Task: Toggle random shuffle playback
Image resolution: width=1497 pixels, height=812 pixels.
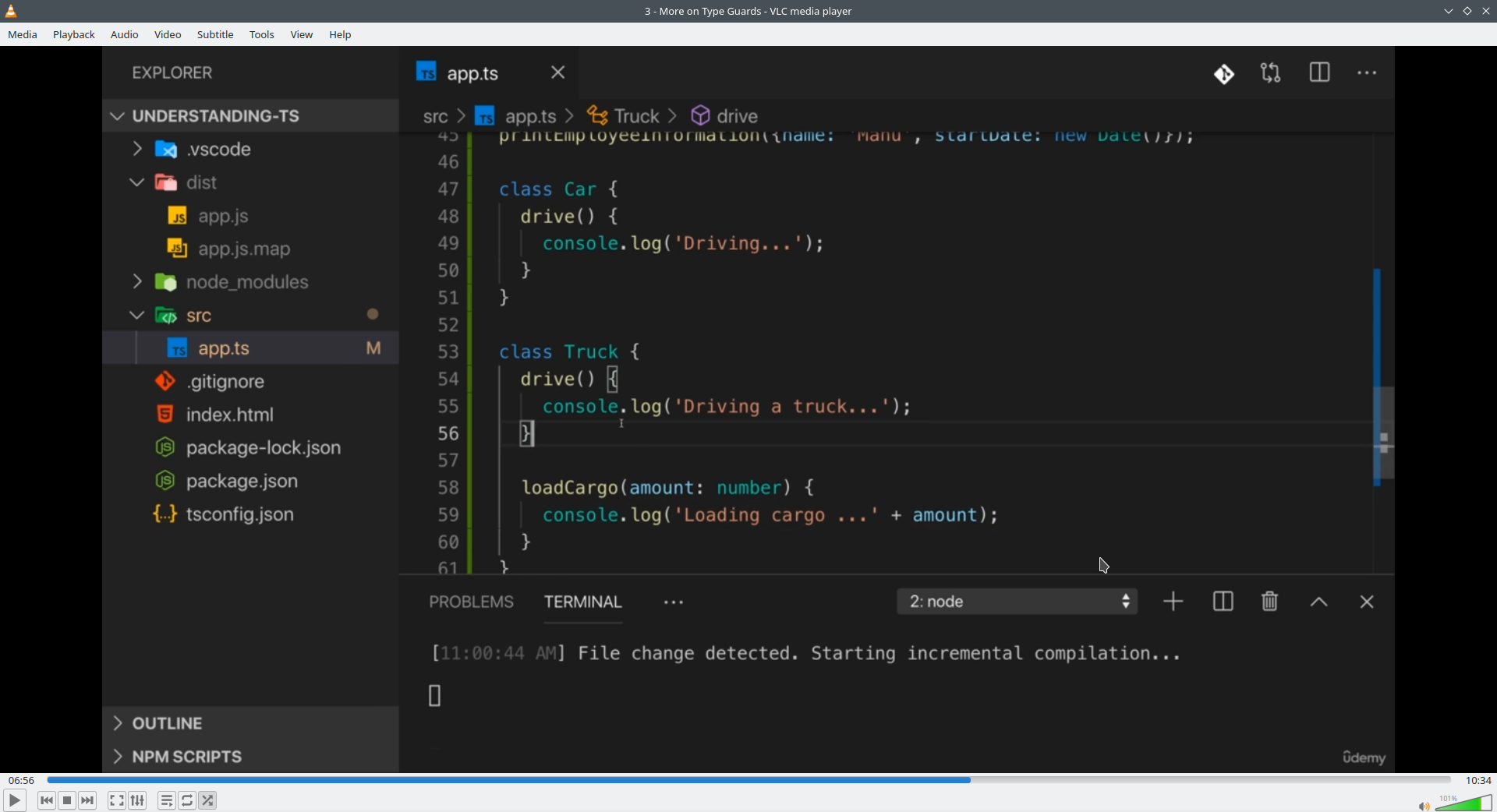Action: tap(208, 800)
